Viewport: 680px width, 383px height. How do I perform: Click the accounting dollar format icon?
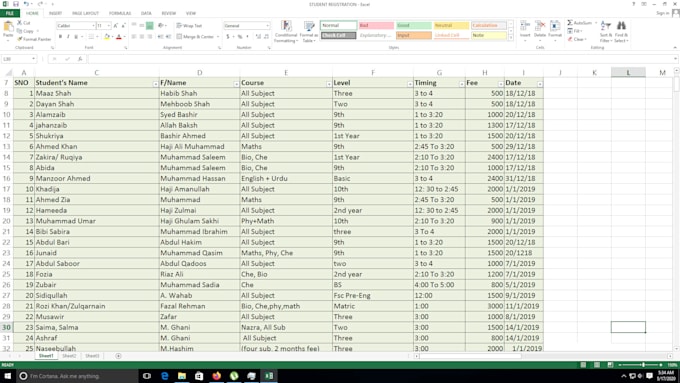click(x=227, y=37)
